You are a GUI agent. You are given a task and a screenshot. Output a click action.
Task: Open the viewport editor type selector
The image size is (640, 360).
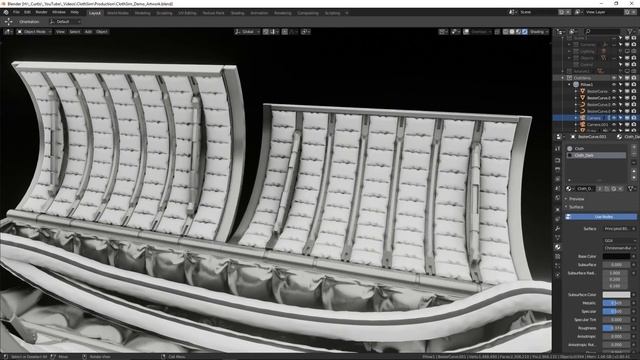coord(8,31)
